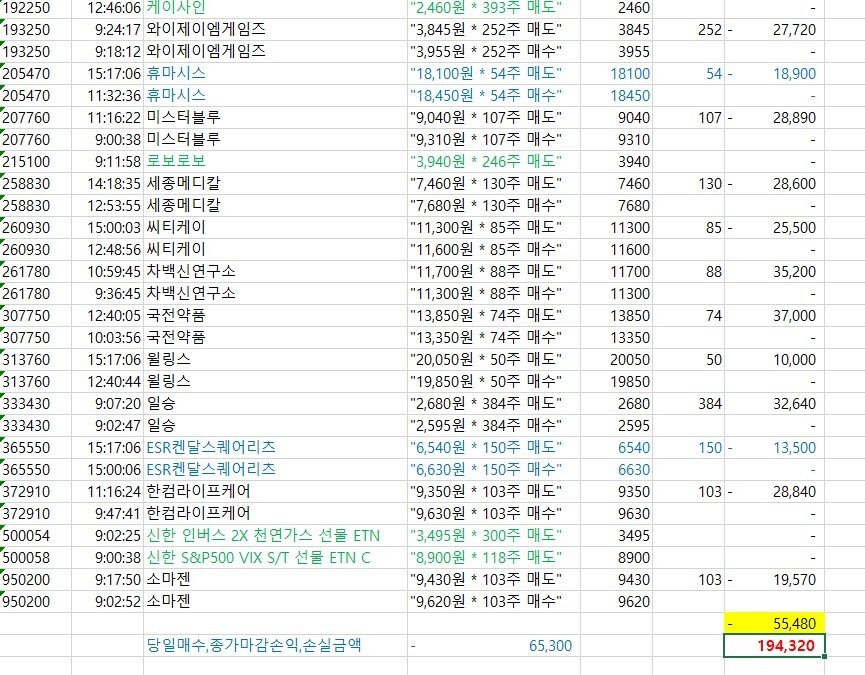Click the cell "3,940원 * 246주 매도"
Image resolution: width=865 pixels, height=675 pixels.
pos(494,162)
